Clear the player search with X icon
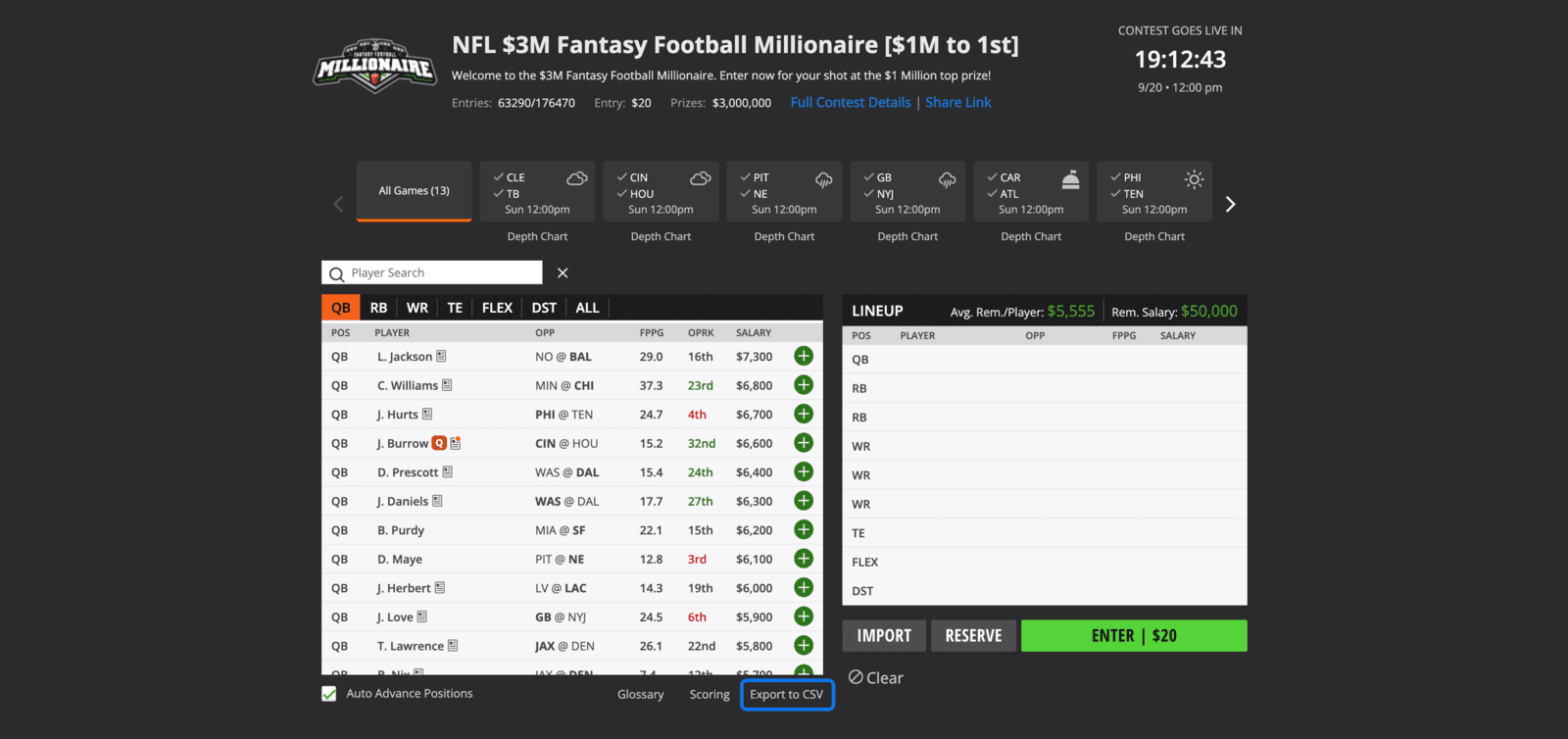 [x=563, y=272]
